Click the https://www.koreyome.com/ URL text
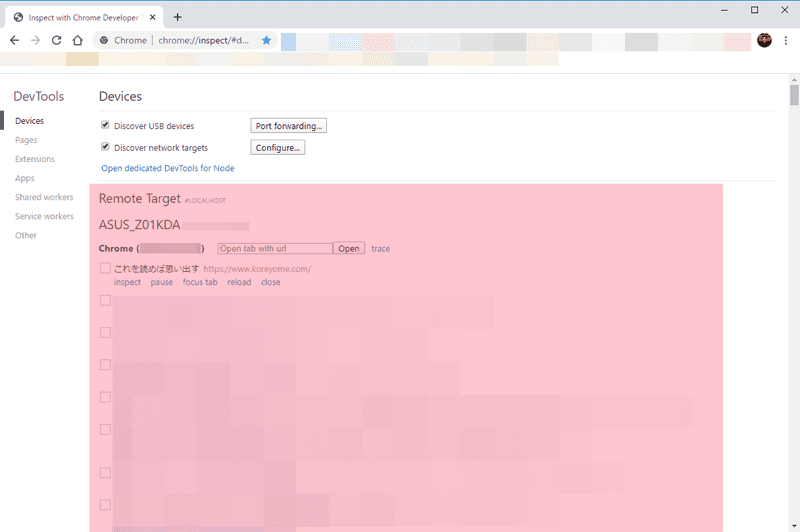 pyautogui.click(x=257, y=269)
